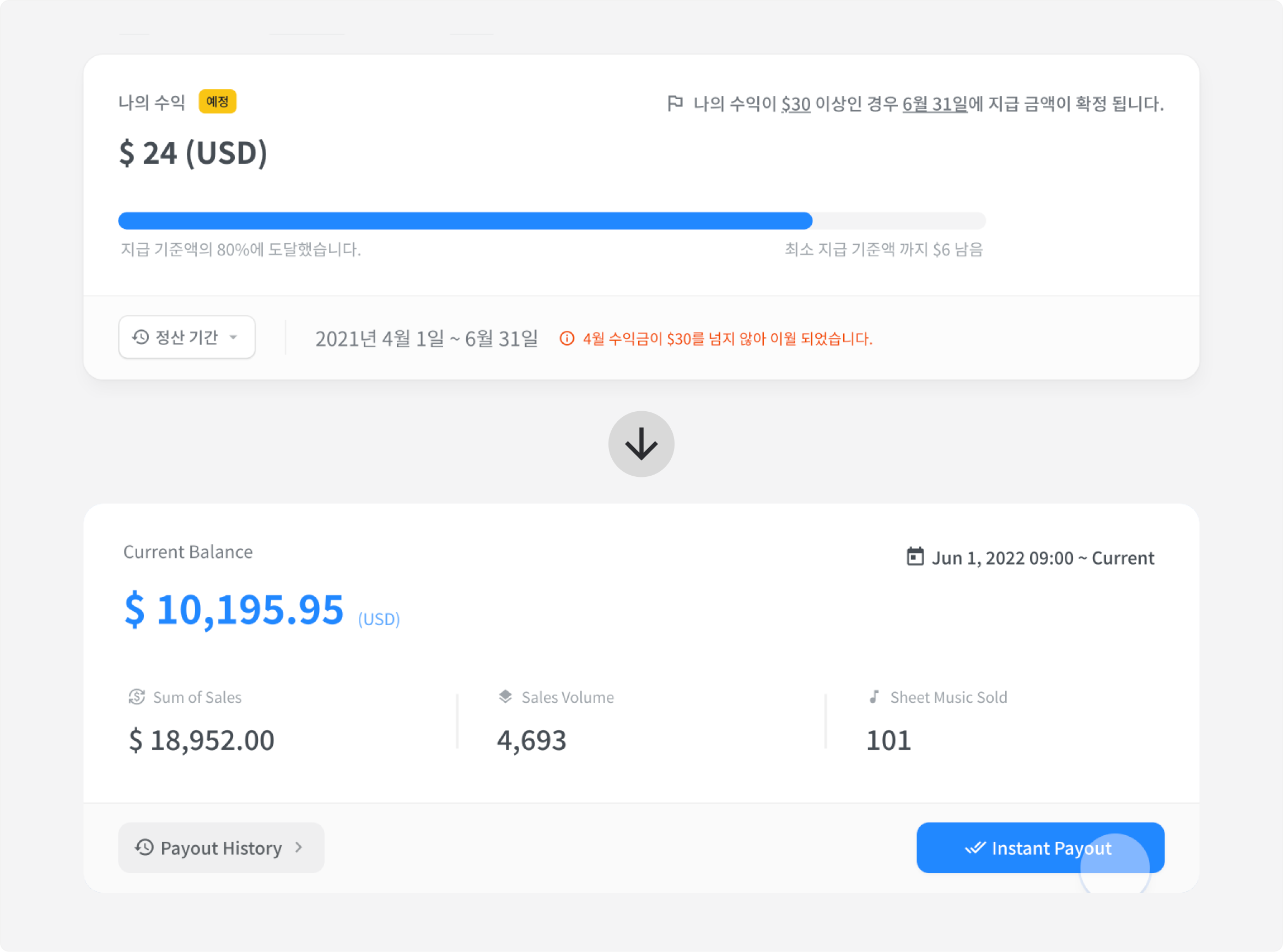The width and height of the screenshot is (1283, 952).
Task: Expand the 정산 기간 dropdown caret arrow
Action: click(233, 337)
